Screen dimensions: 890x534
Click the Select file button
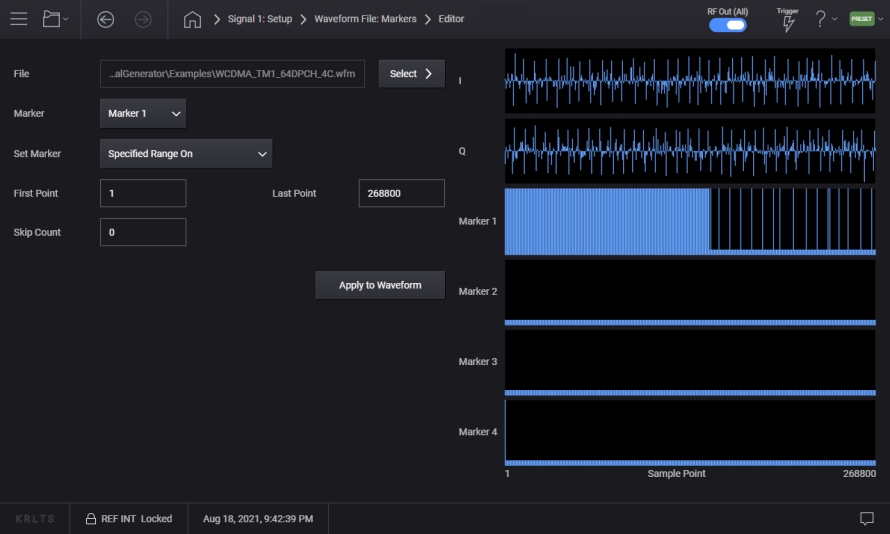point(411,74)
